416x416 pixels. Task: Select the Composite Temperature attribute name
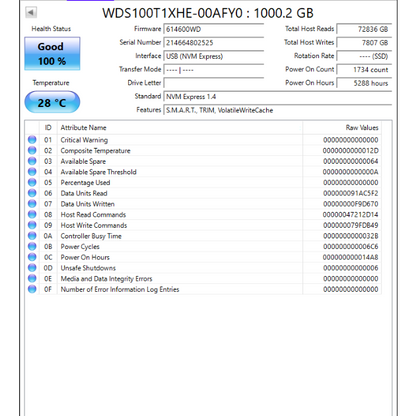pyautogui.click(x=95, y=151)
